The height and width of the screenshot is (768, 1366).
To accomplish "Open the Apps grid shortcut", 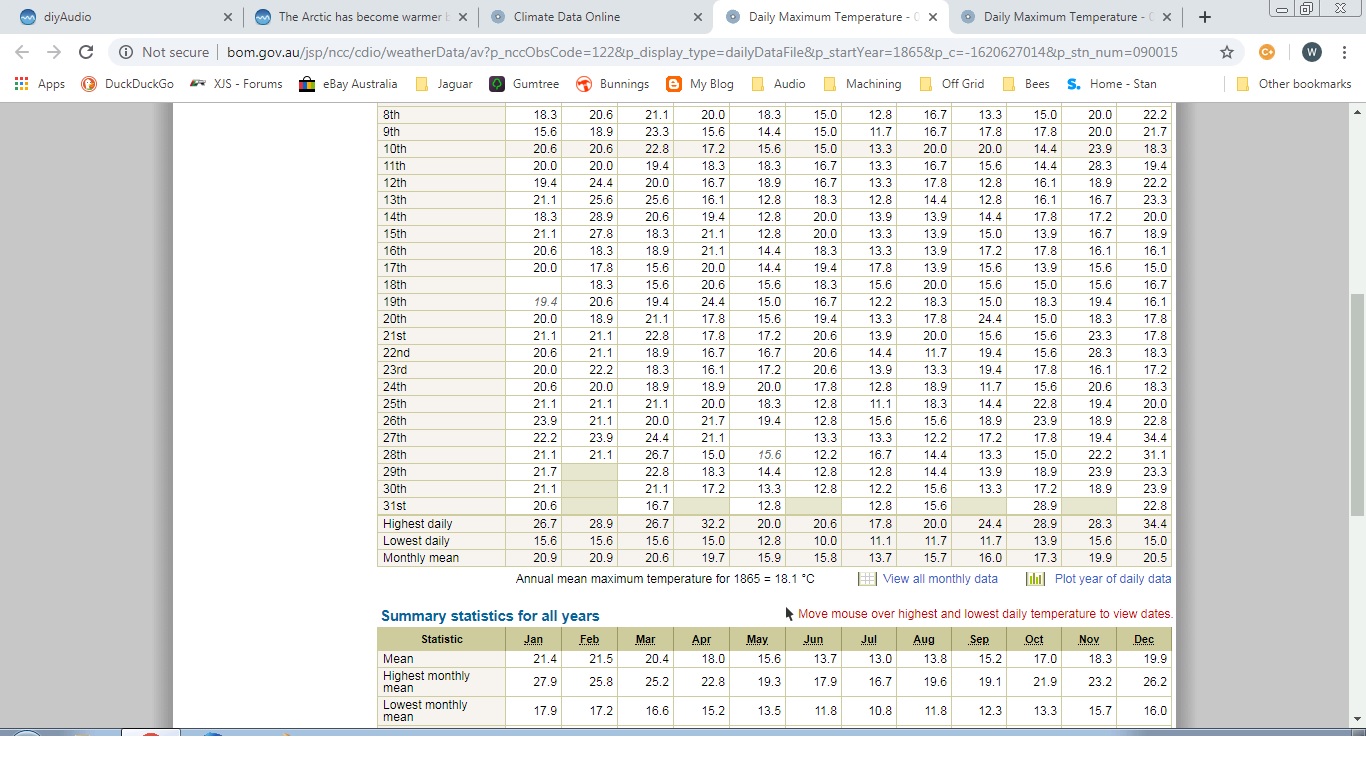I will pyautogui.click(x=40, y=84).
